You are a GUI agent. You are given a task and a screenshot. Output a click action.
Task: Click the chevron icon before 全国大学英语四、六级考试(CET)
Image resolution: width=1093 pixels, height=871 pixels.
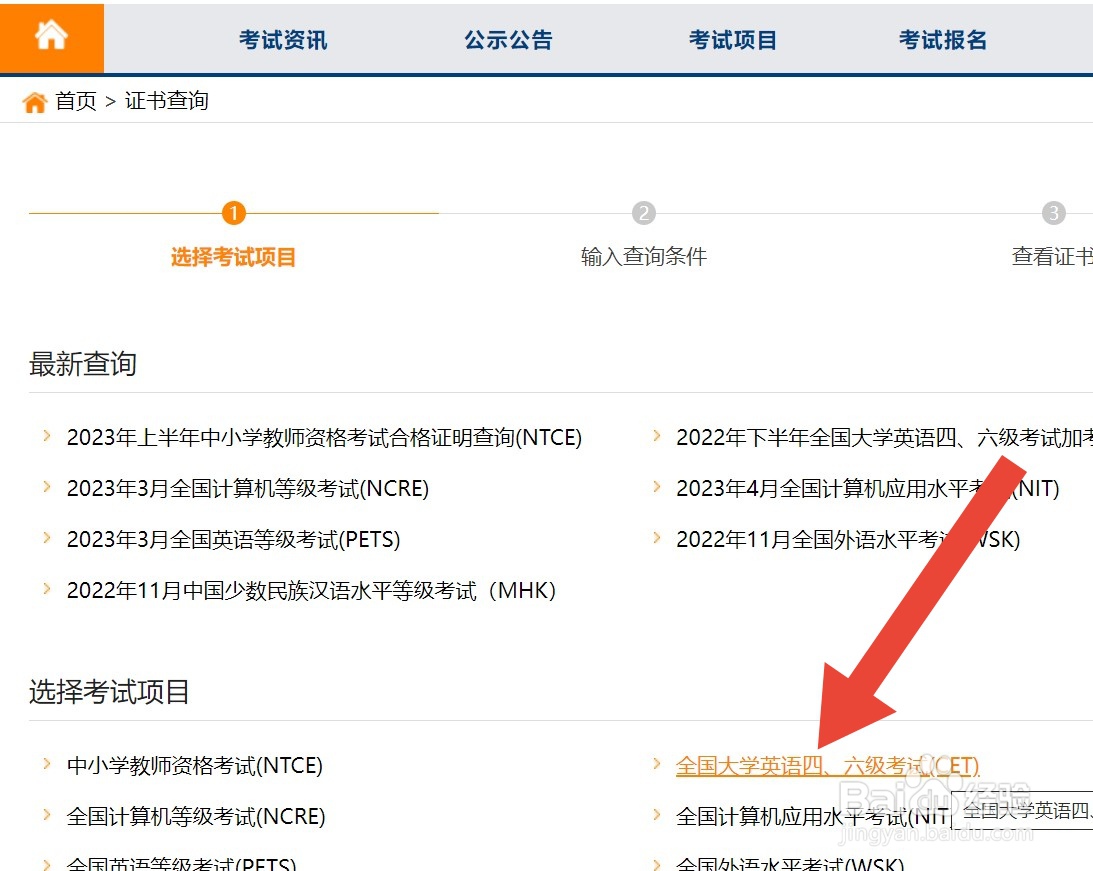657,765
